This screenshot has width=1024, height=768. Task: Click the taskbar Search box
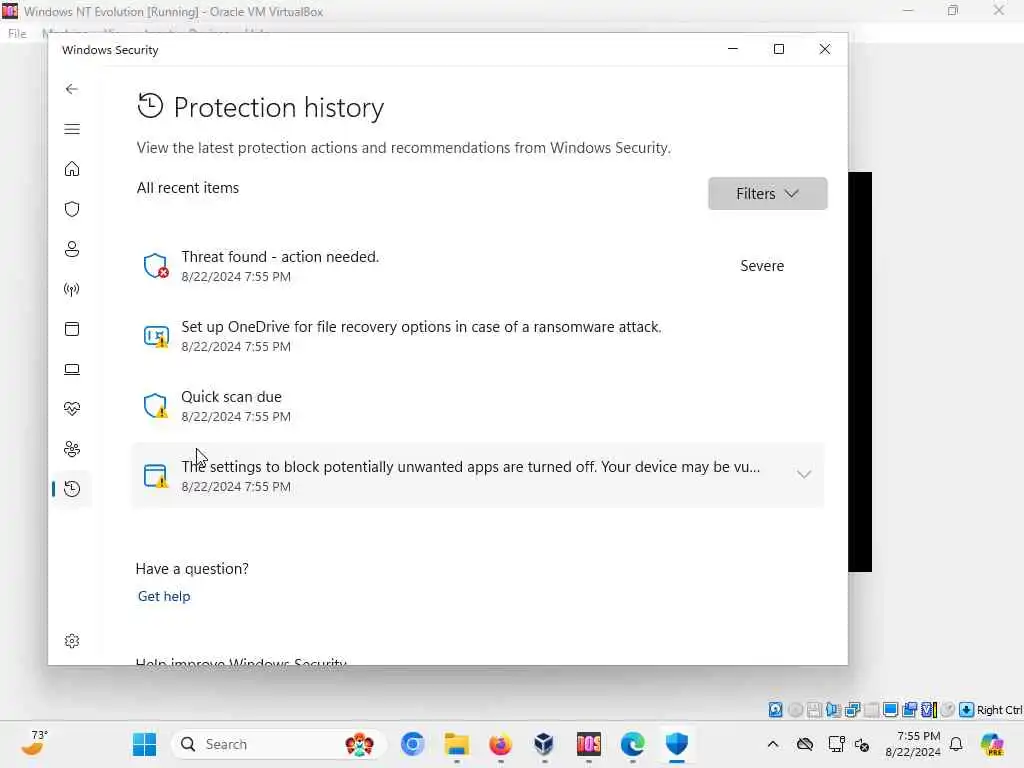[x=279, y=744]
